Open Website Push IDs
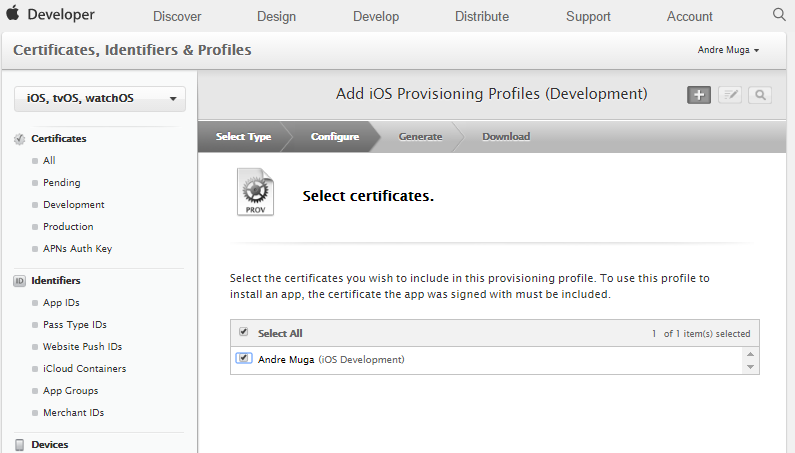Screen dimensions: 795x453 (x=82, y=346)
